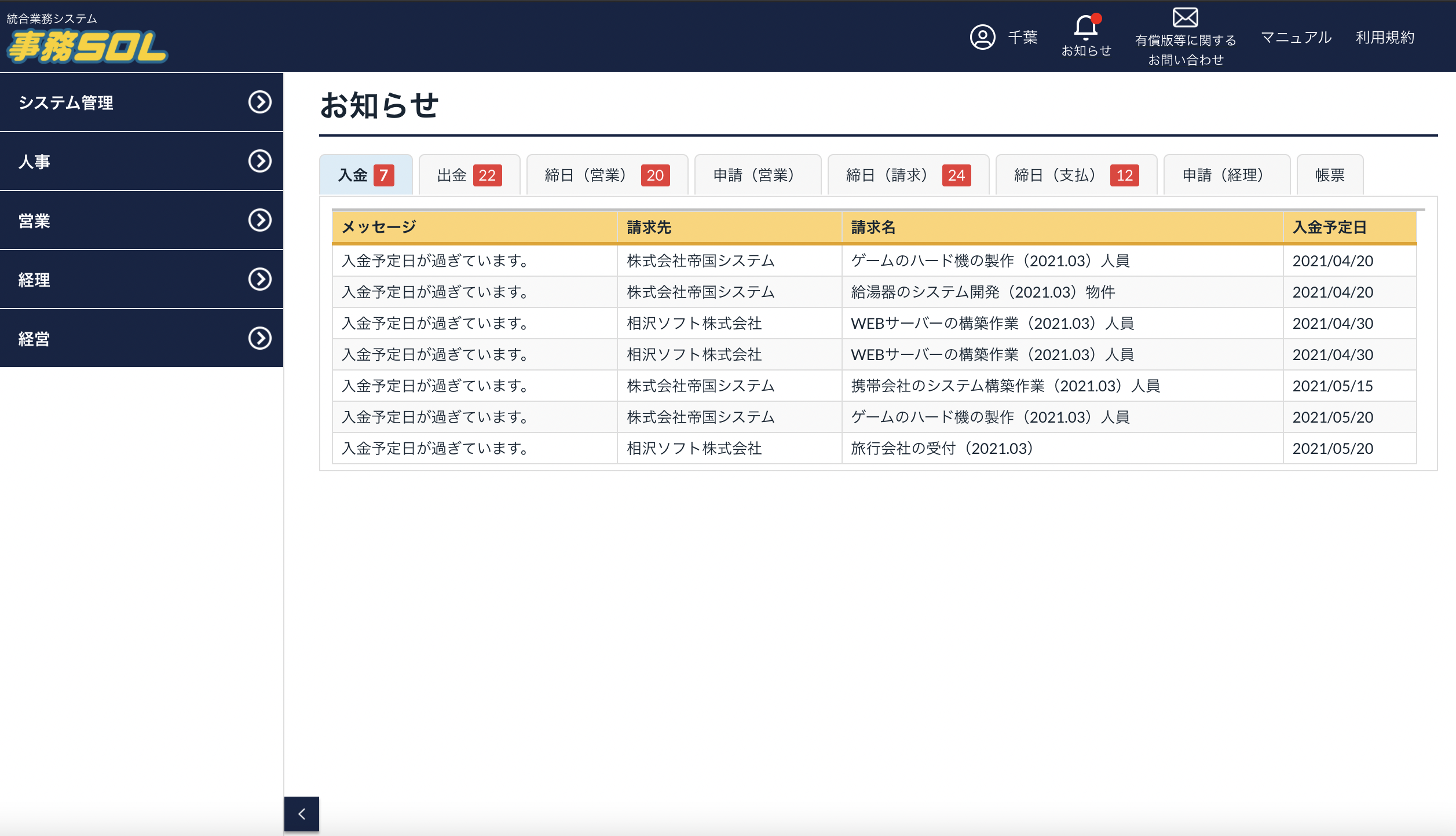This screenshot has height=836, width=1456.
Task: Switch to the 帳票 tab
Action: pos(1330,175)
